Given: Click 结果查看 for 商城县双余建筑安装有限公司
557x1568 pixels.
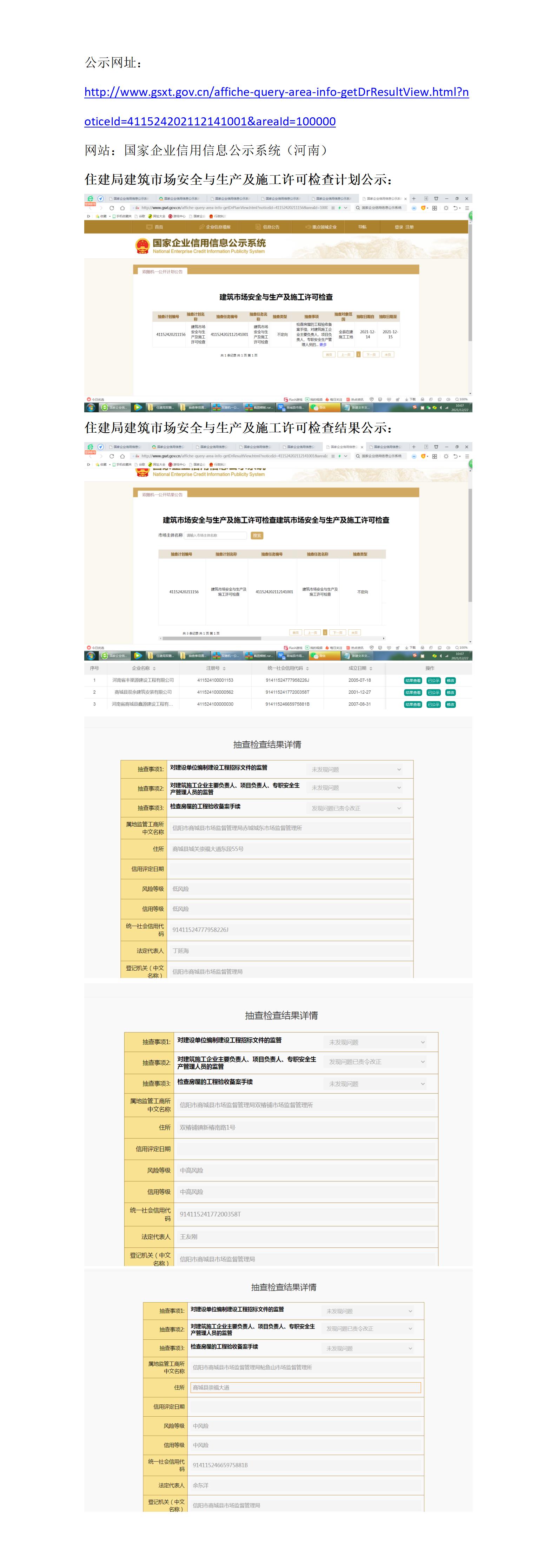Looking at the screenshot, I should [413, 693].
